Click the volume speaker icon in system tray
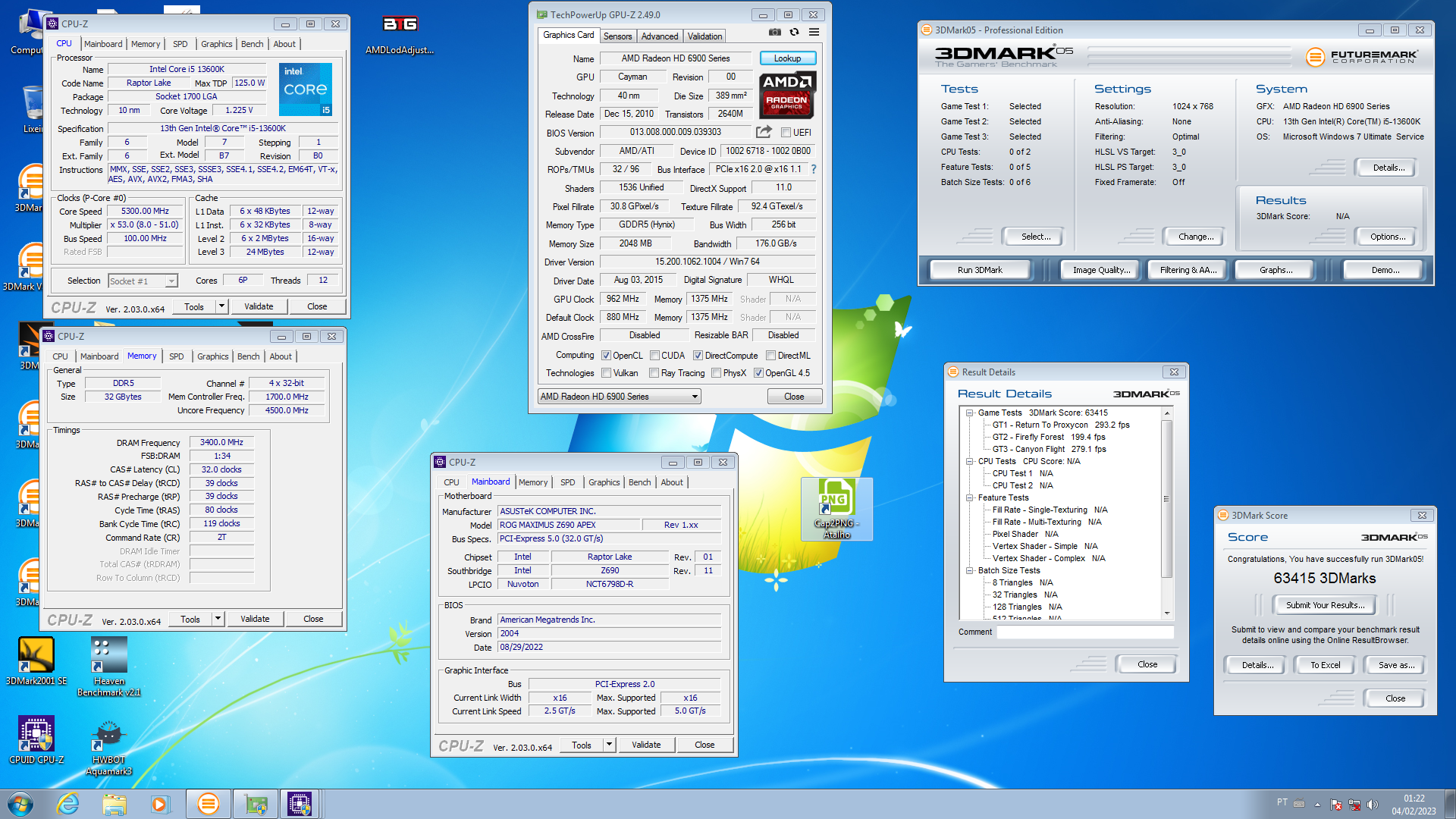The height and width of the screenshot is (819, 1456). 1372,805
